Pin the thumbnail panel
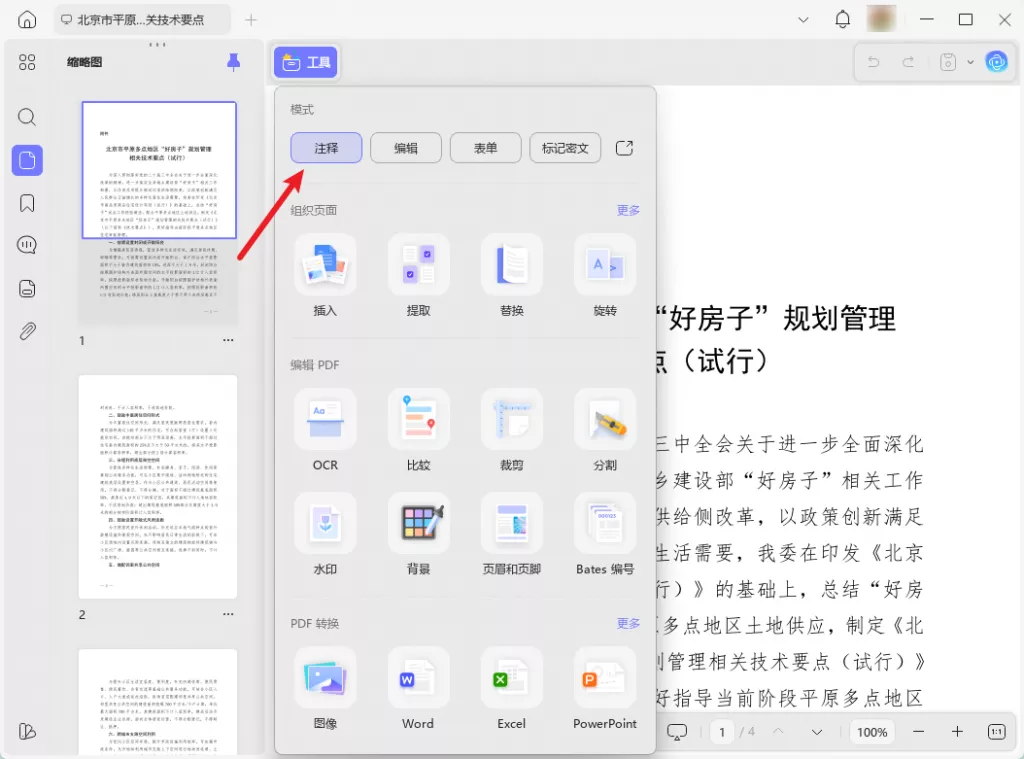 tap(233, 62)
